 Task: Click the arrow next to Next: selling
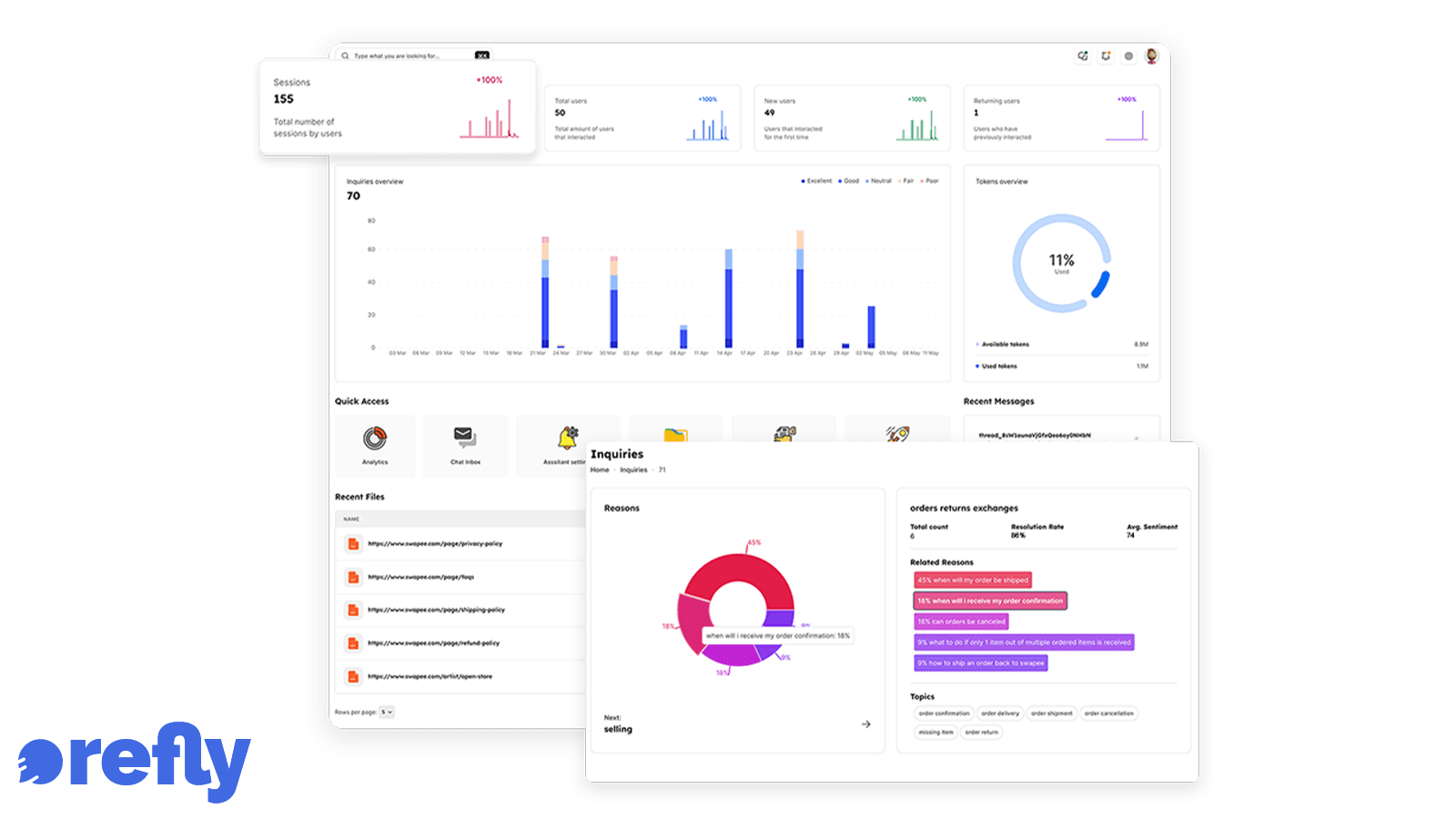(866, 723)
